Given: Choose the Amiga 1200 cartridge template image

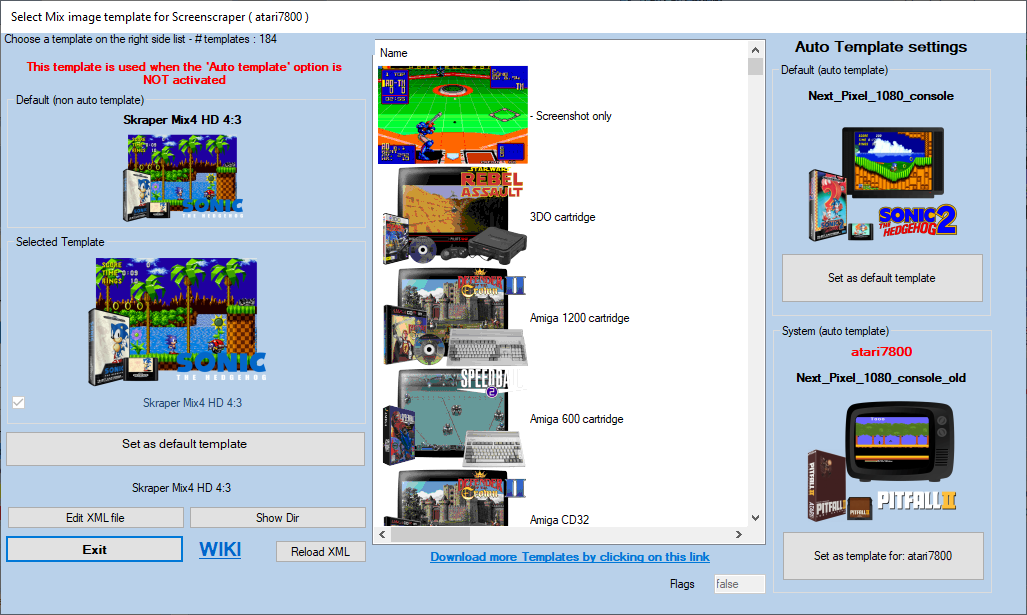Looking at the screenshot, I should [x=453, y=318].
